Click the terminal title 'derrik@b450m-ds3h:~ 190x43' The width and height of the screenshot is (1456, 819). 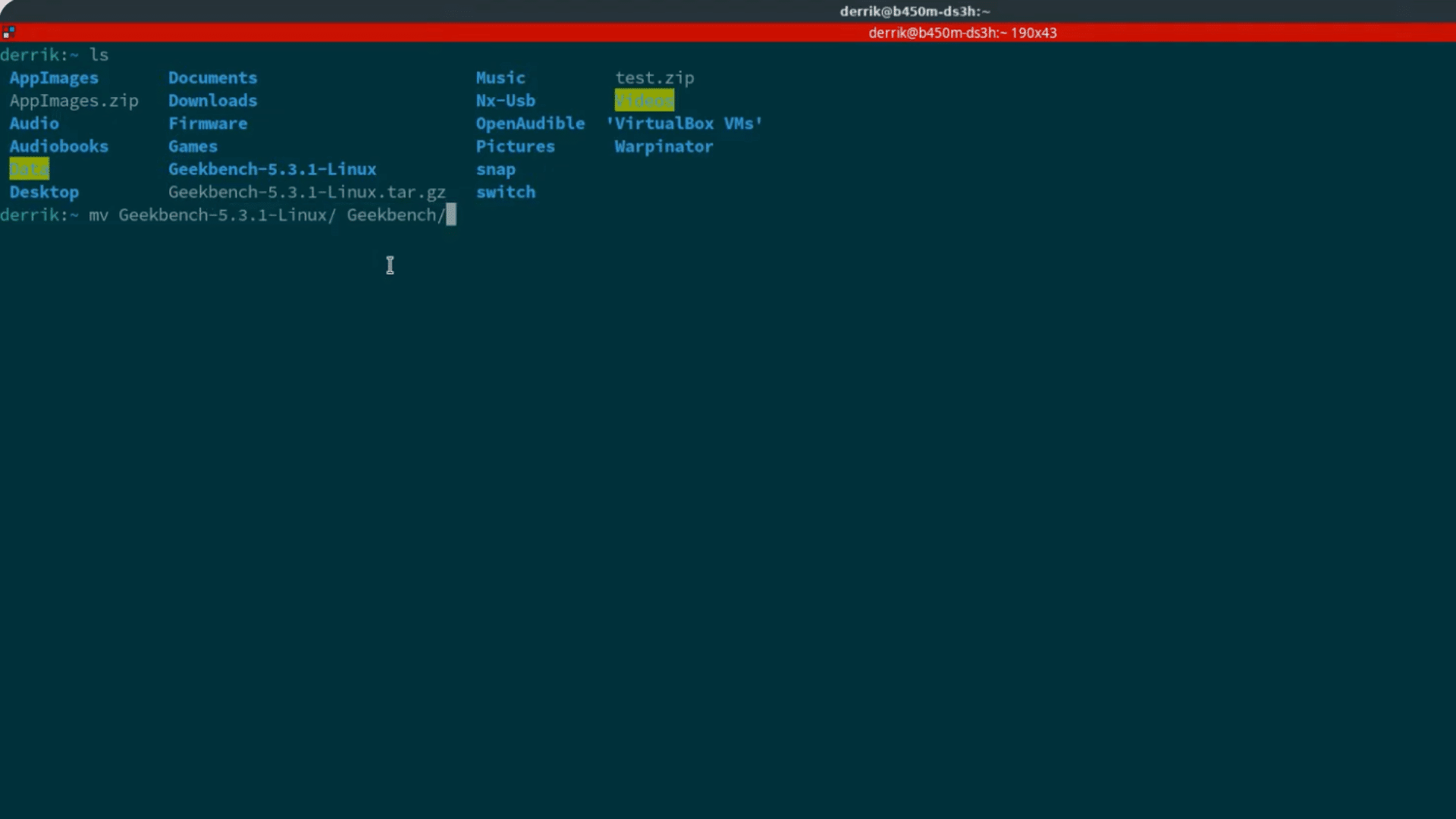pos(962,33)
